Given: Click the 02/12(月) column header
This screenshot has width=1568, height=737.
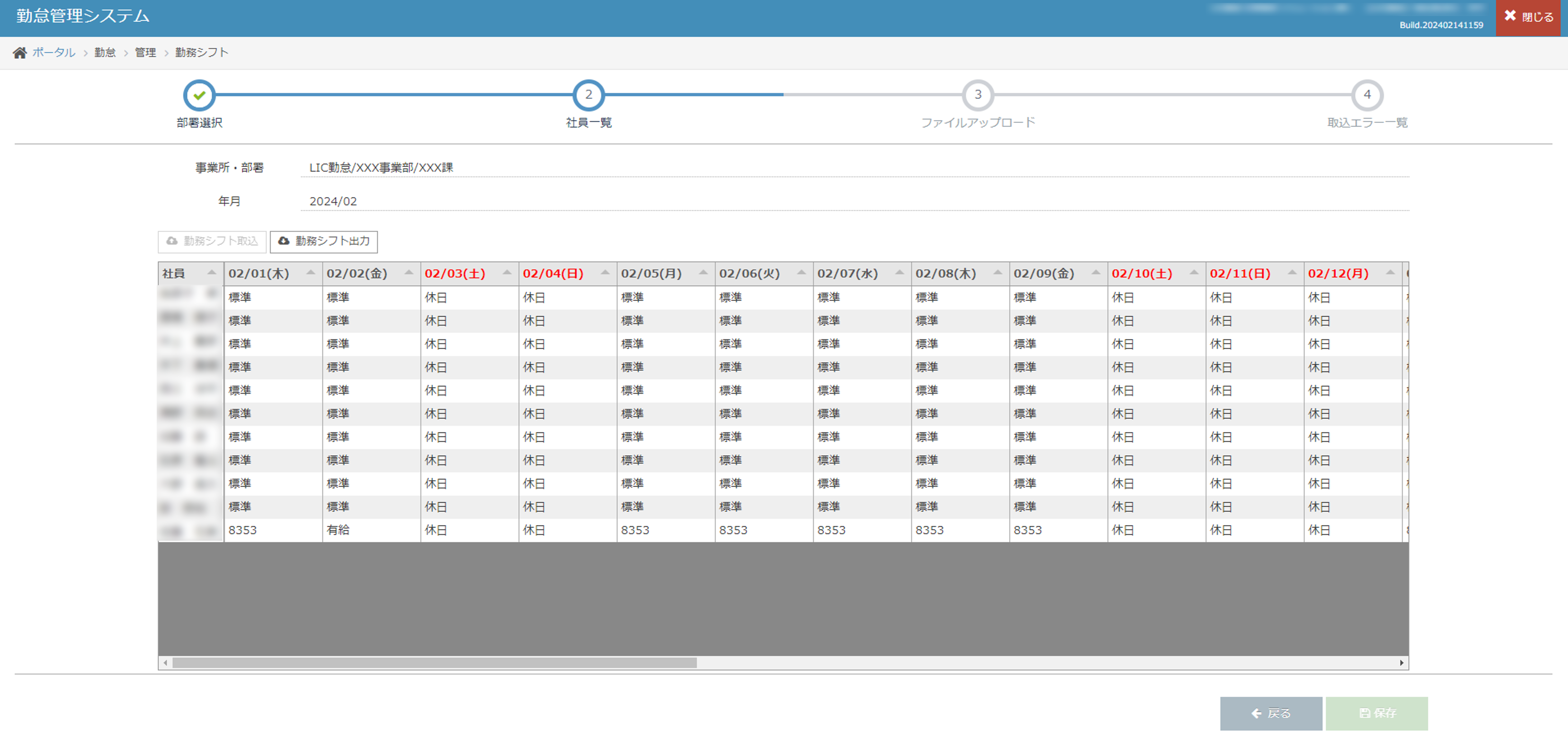Looking at the screenshot, I should click(1353, 274).
